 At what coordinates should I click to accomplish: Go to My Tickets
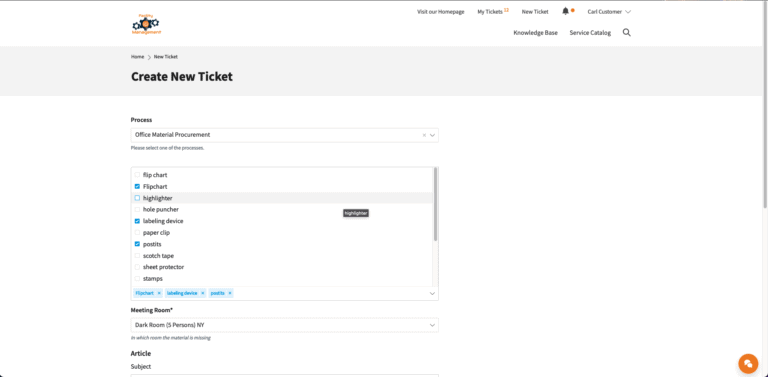490,12
